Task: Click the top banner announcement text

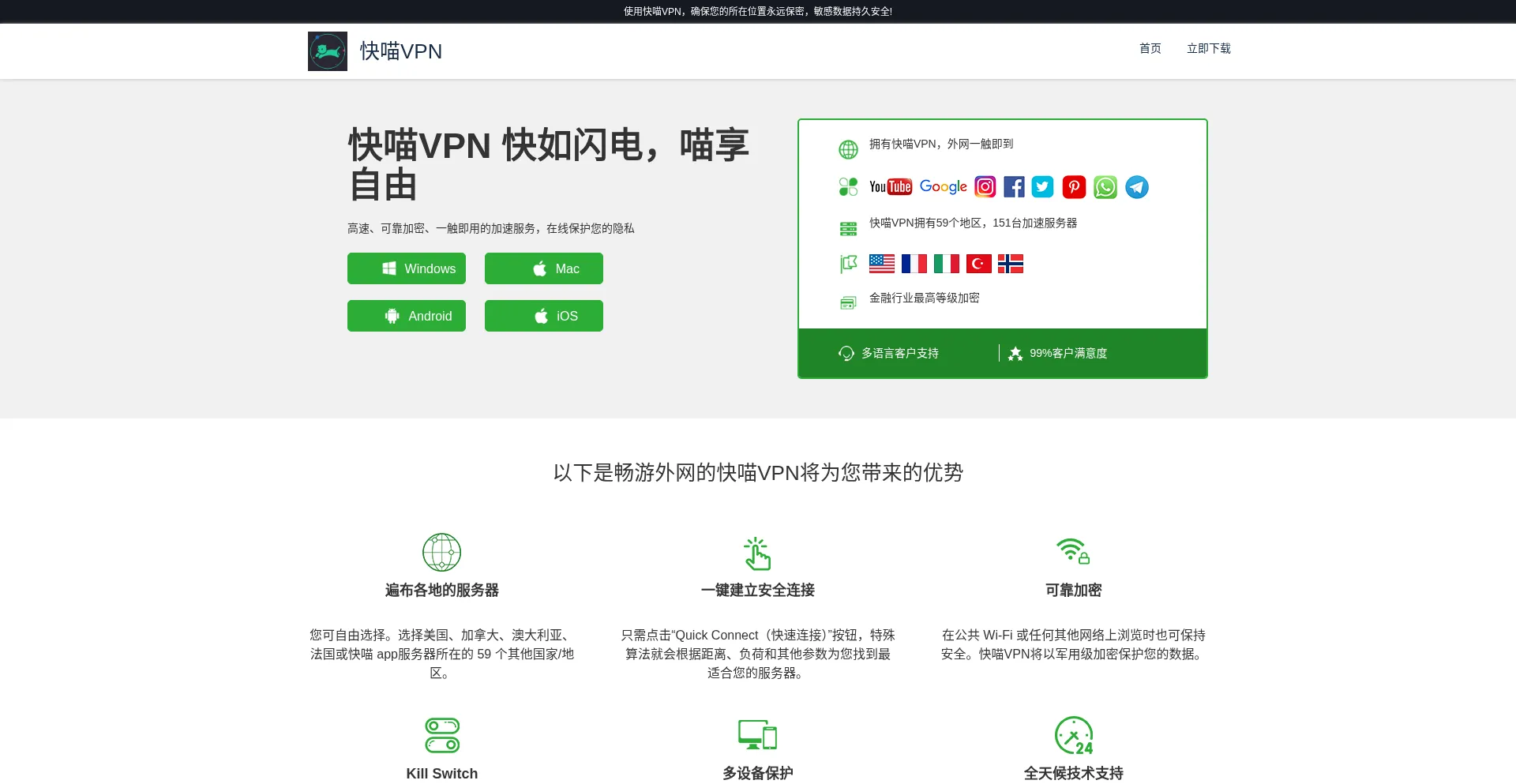Action: pyautogui.click(x=758, y=11)
